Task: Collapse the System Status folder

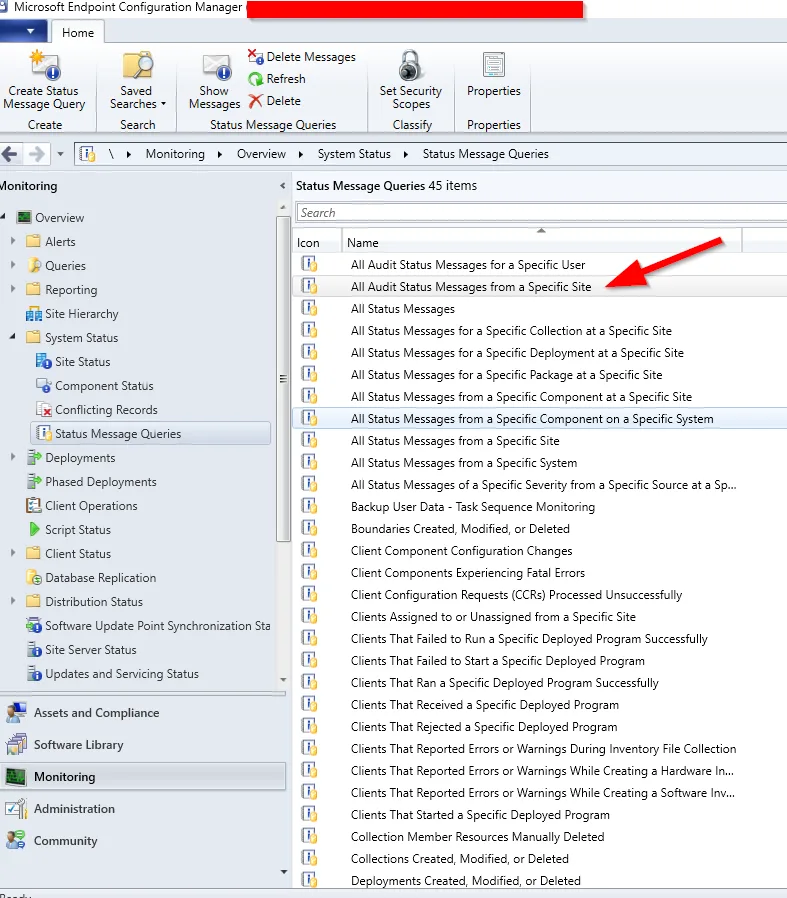Action: click(13, 337)
